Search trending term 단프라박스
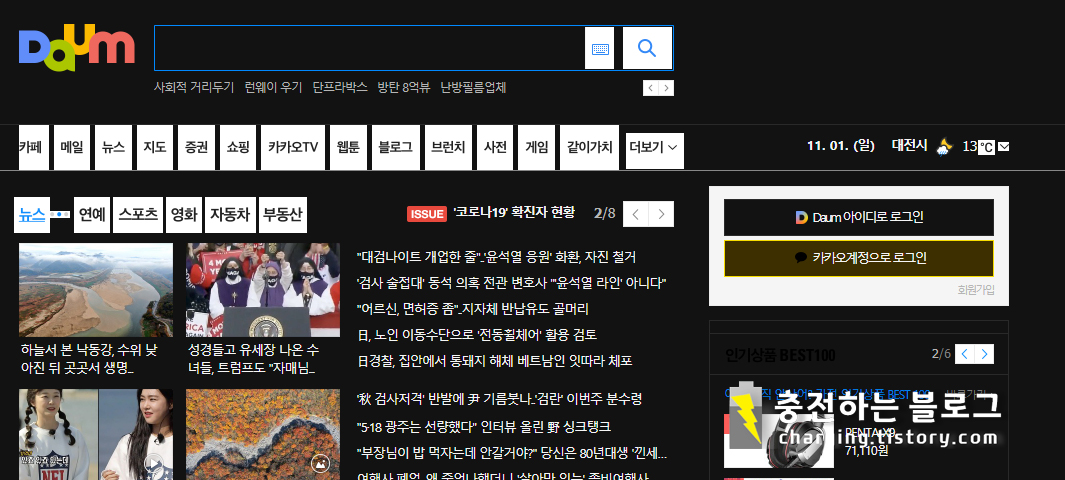 (340, 88)
